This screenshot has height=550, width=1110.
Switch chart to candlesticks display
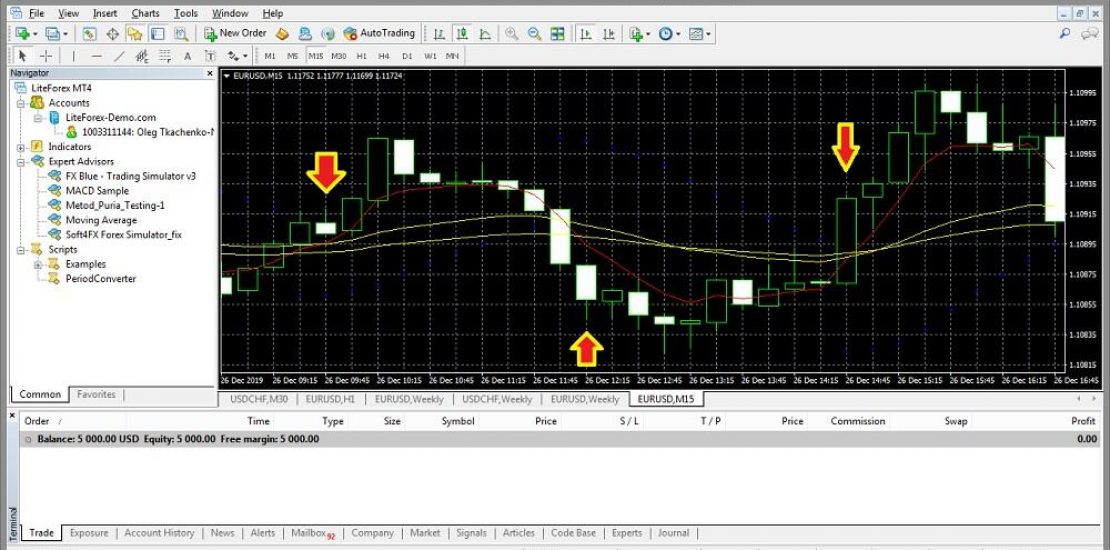[x=462, y=33]
